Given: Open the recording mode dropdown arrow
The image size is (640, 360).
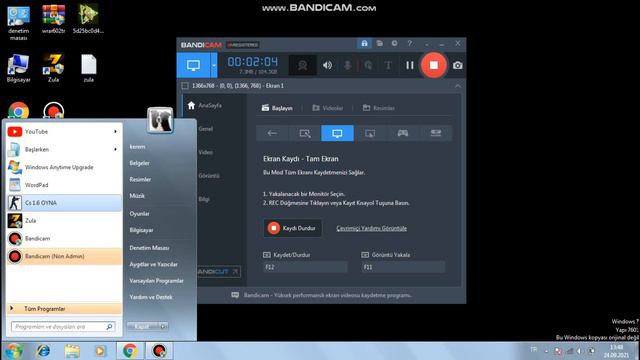Looking at the screenshot, I should [214, 65].
